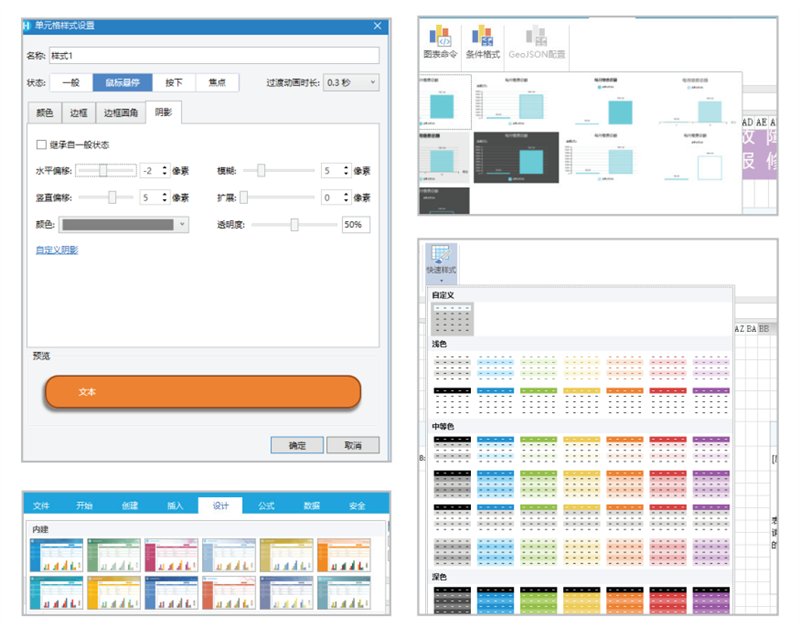Viewport: 800px width, 627px height.
Task: Pick the light purple table style in the first row under 浅色
Action: pyautogui.click(x=711, y=367)
